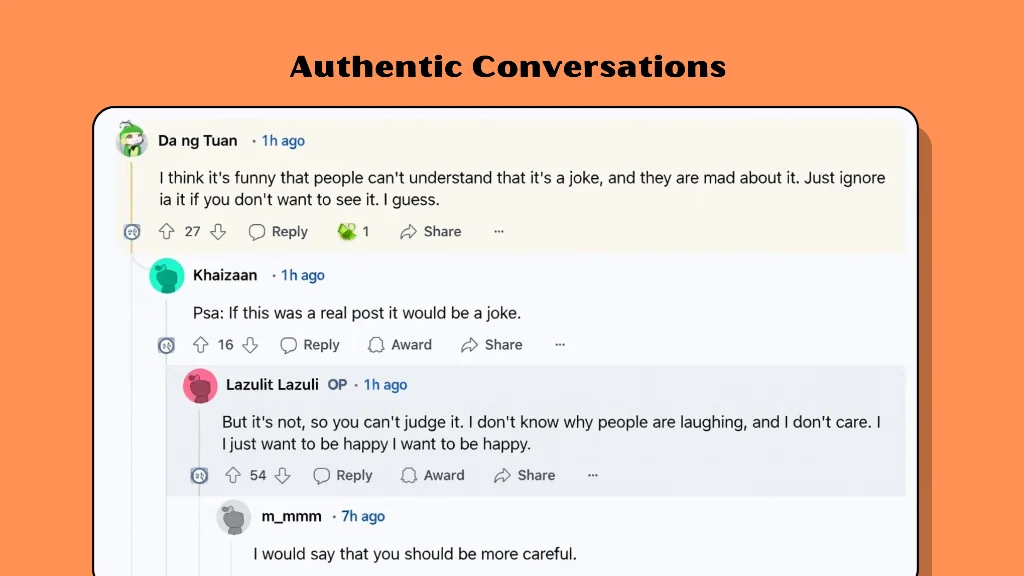Screen dimensions: 1024x576
Task: Toggle upvote on Khaizaan's comment
Action: pyautogui.click(x=199, y=344)
